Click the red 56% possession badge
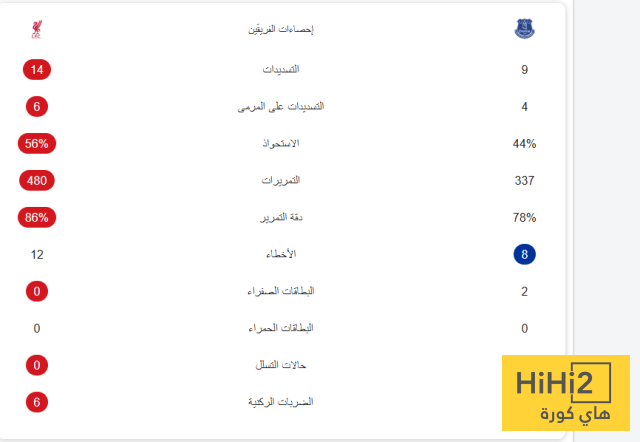Screen dimensions: 640x442 coord(37,144)
